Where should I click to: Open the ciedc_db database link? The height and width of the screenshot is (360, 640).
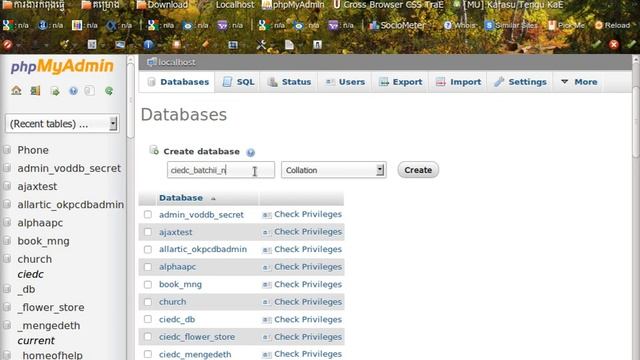[177, 320]
